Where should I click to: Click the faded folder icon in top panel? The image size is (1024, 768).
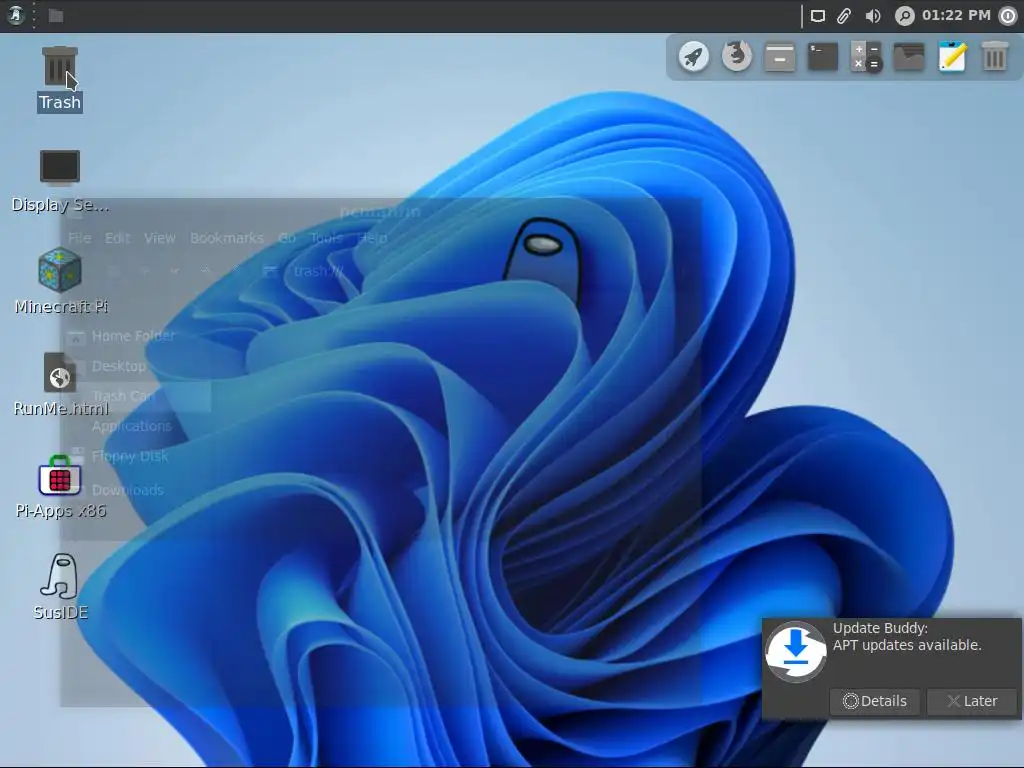56,16
